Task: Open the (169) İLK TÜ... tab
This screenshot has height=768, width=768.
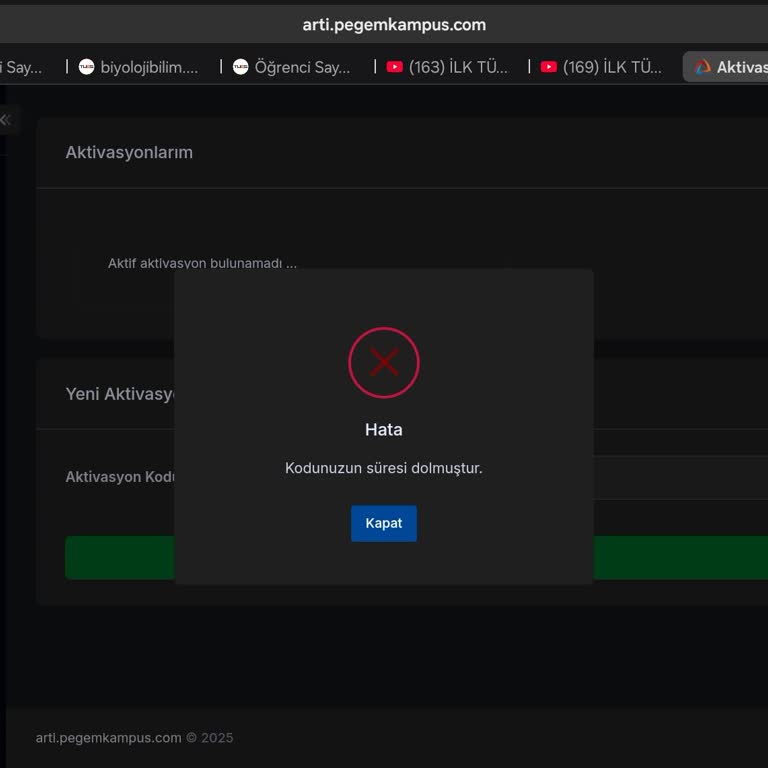Action: (x=611, y=67)
